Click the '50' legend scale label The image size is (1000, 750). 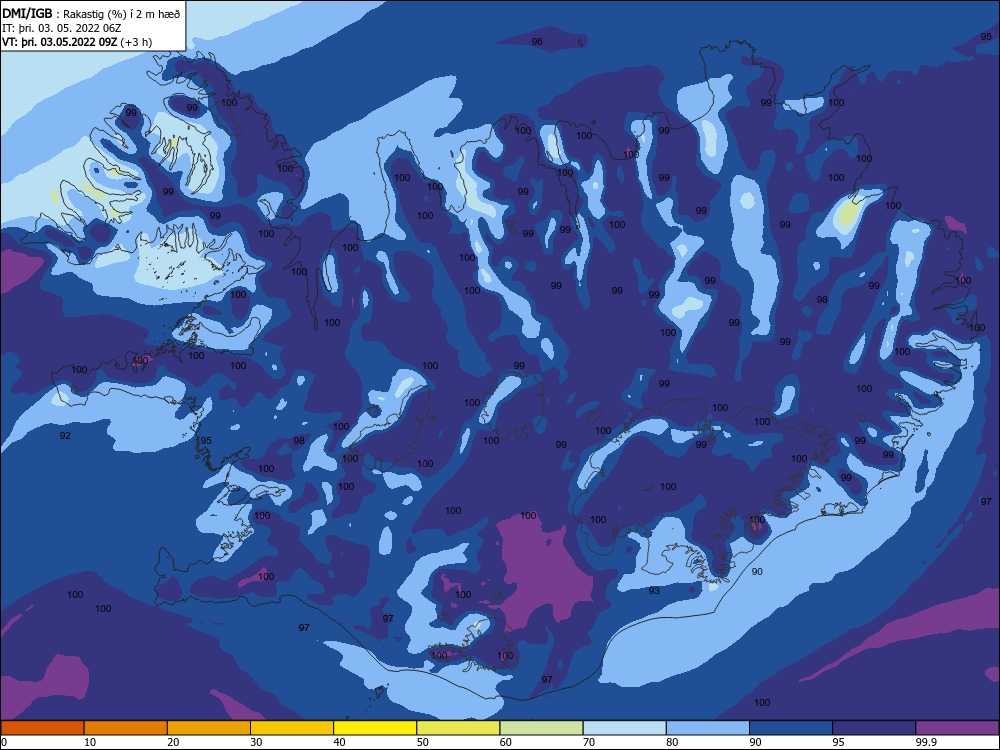(x=422, y=742)
